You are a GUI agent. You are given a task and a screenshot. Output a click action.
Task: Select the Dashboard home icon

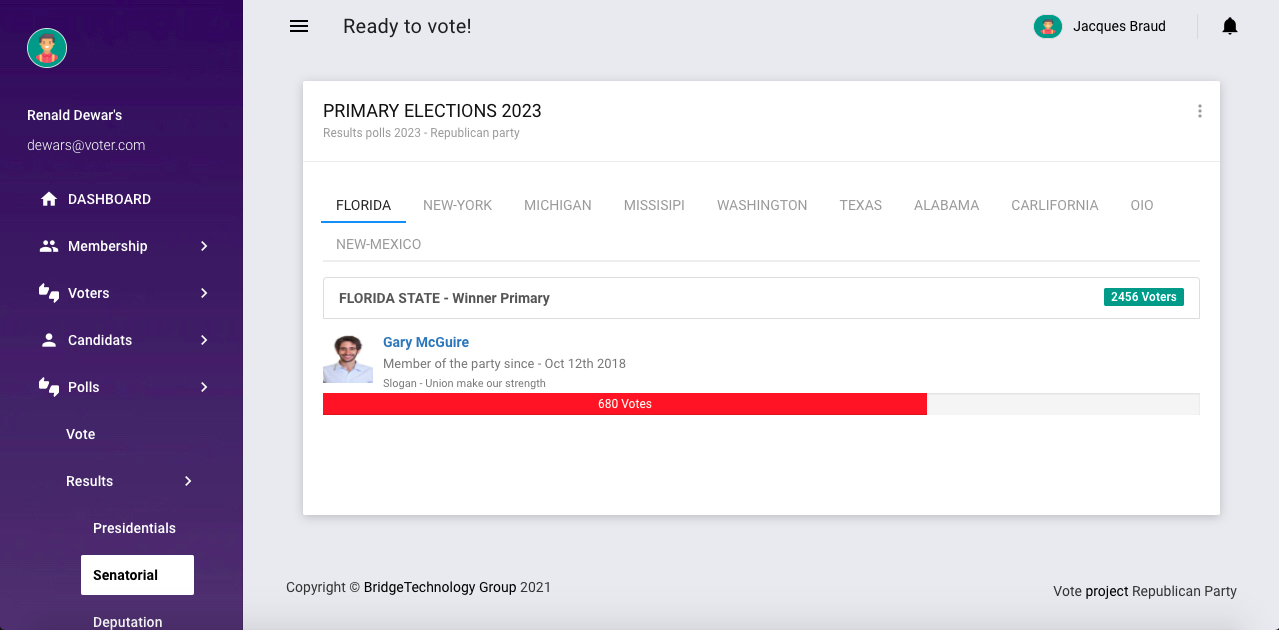coord(48,198)
